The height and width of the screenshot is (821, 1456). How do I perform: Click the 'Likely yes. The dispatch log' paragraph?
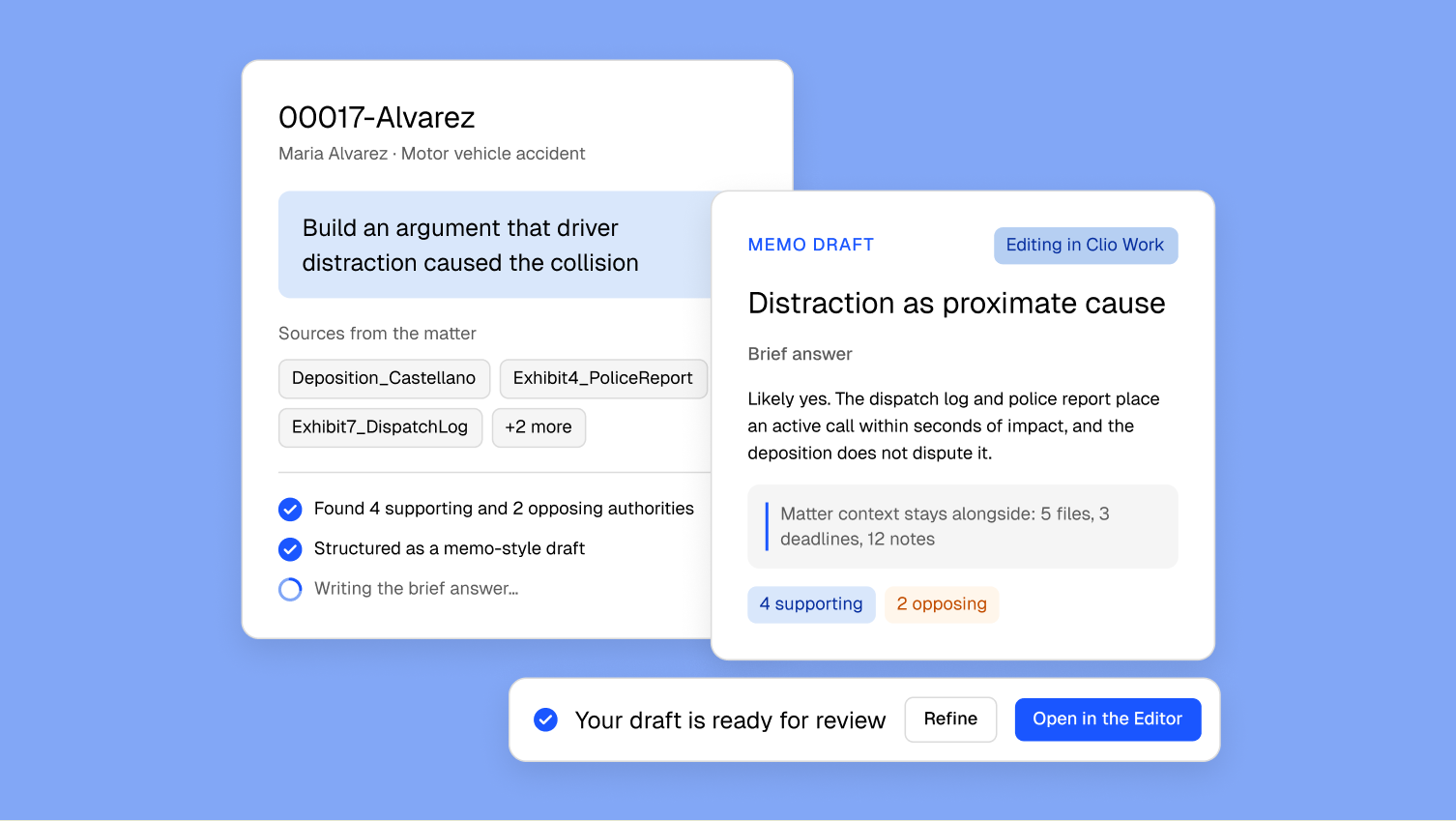tap(954, 426)
